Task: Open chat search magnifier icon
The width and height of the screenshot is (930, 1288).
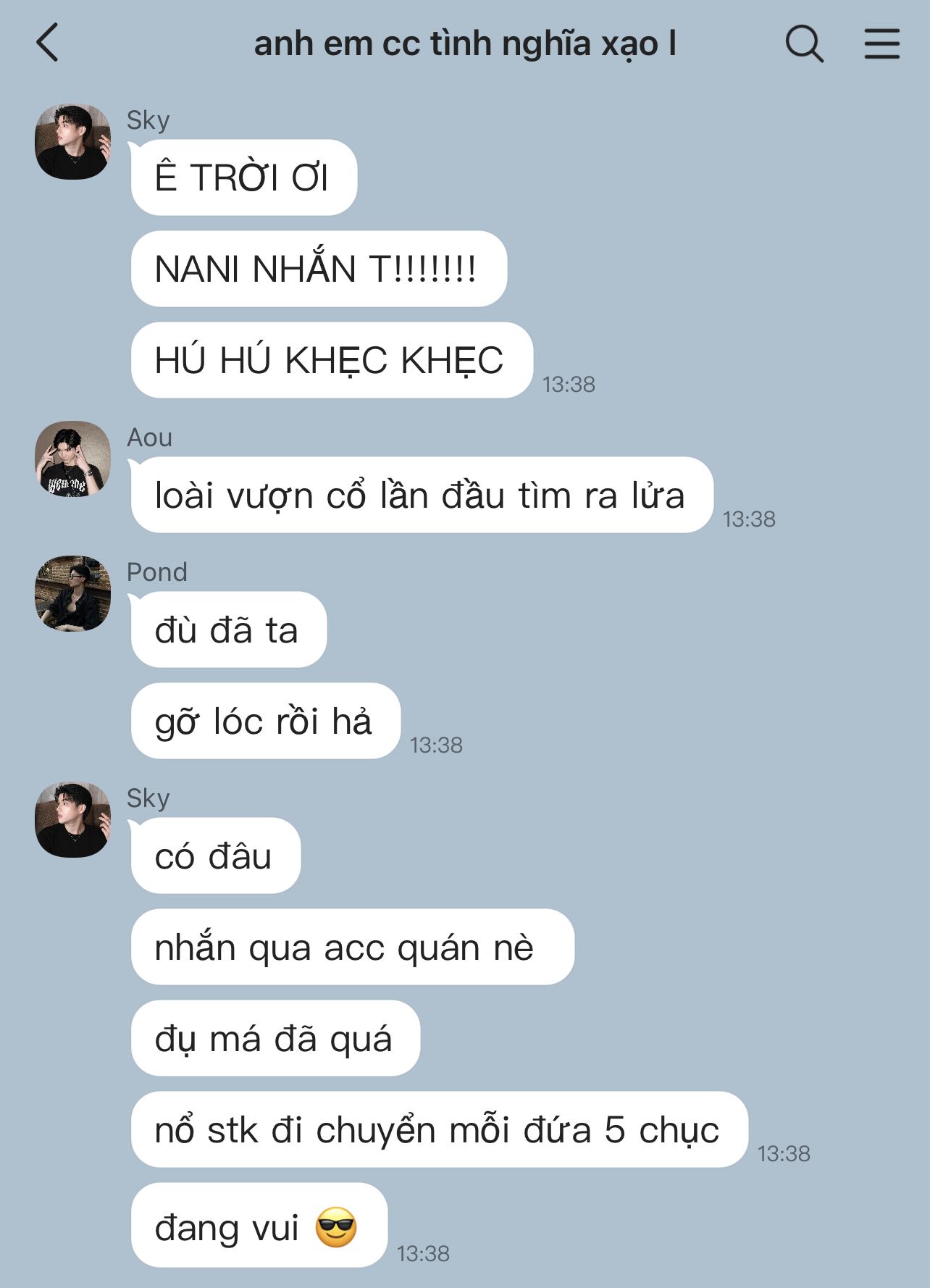Action: [x=804, y=43]
